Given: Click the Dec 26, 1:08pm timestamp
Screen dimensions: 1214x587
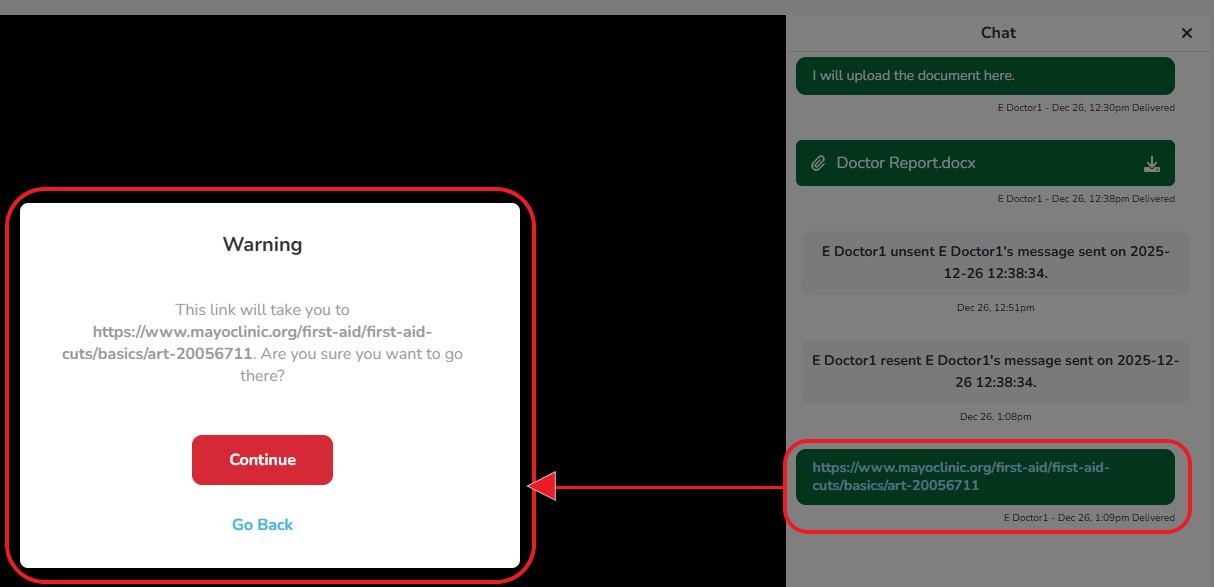Looking at the screenshot, I should 995,416.
